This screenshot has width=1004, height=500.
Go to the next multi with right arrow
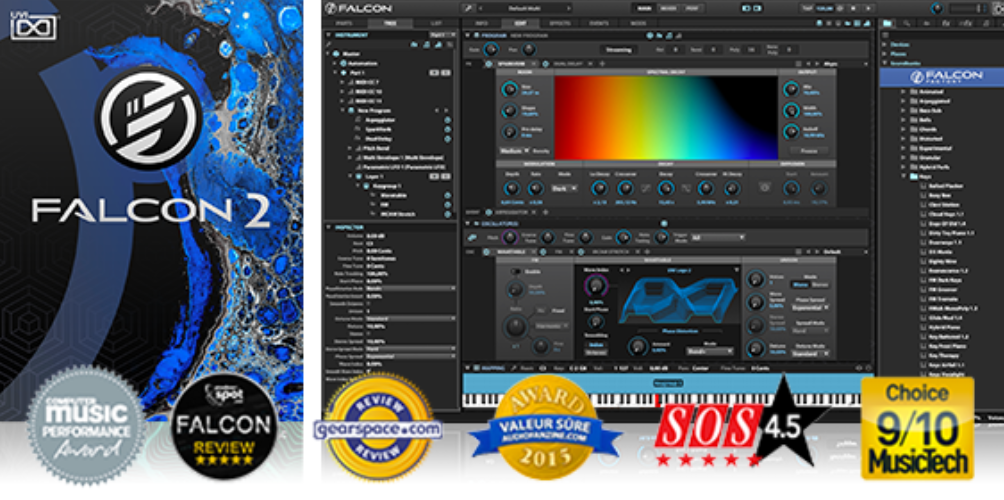(567, 8)
